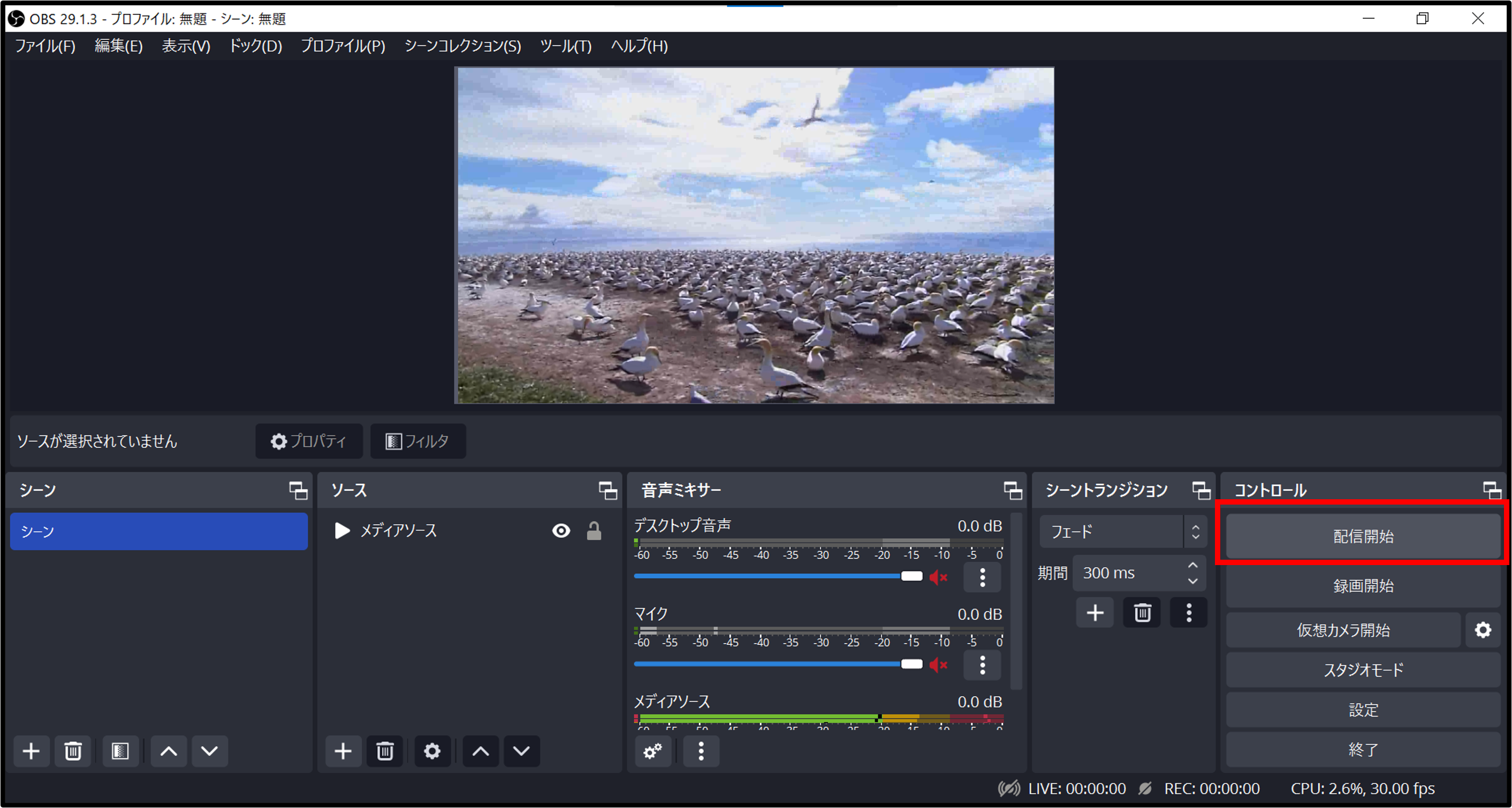Toggle lock on メディアソース source
The height and width of the screenshot is (808, 1512).
coord(594,531)
